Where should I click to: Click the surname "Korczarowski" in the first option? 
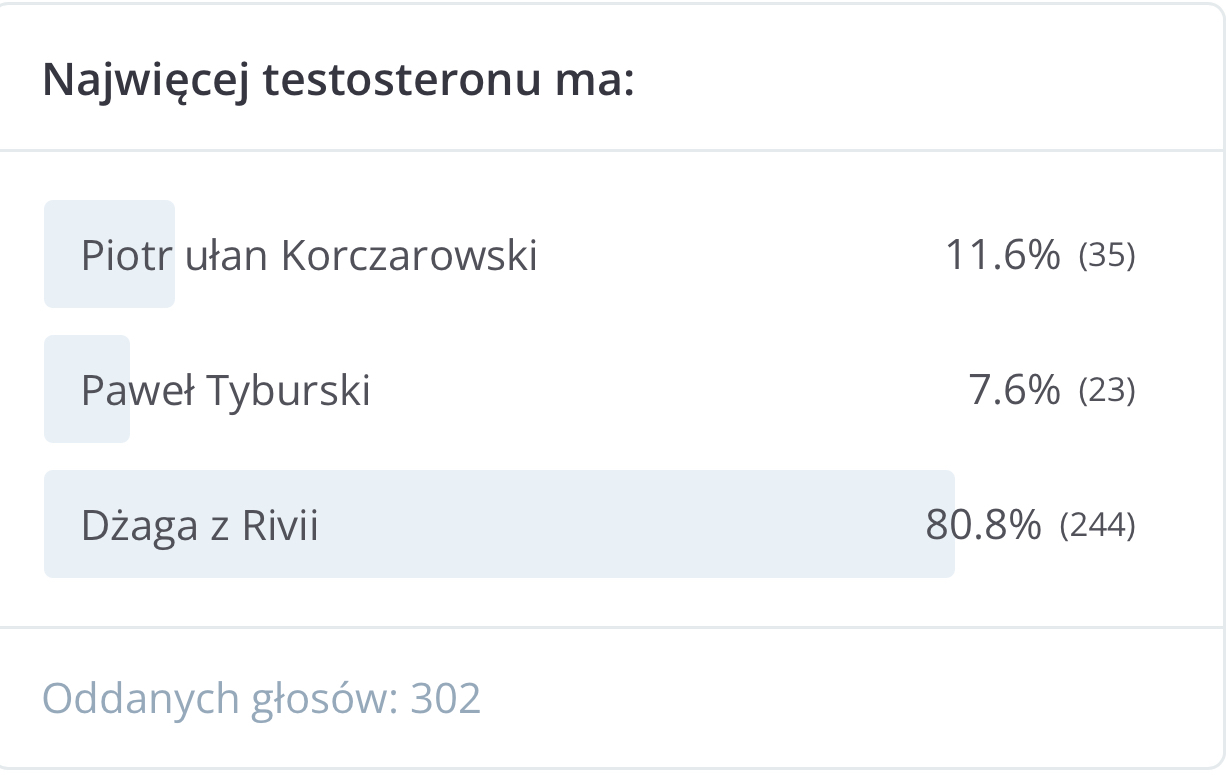pos(409,256)
